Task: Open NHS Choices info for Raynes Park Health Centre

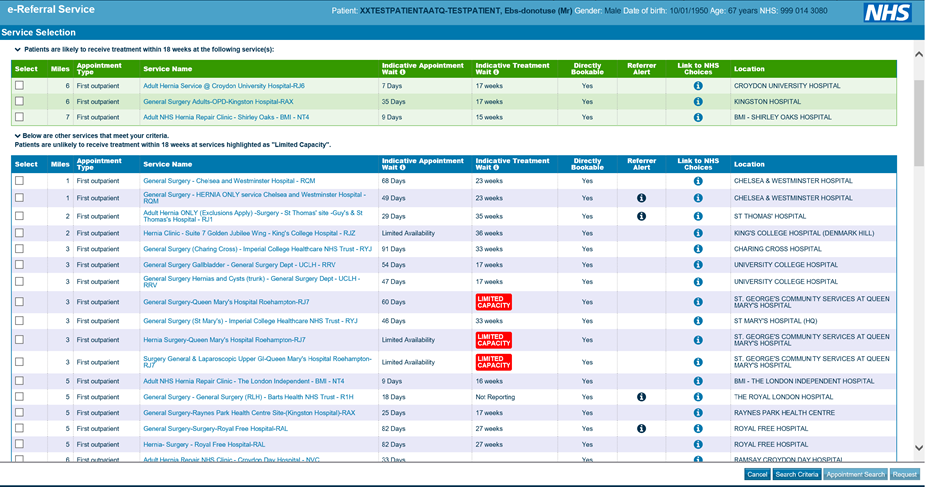Action: click(698, 413)
